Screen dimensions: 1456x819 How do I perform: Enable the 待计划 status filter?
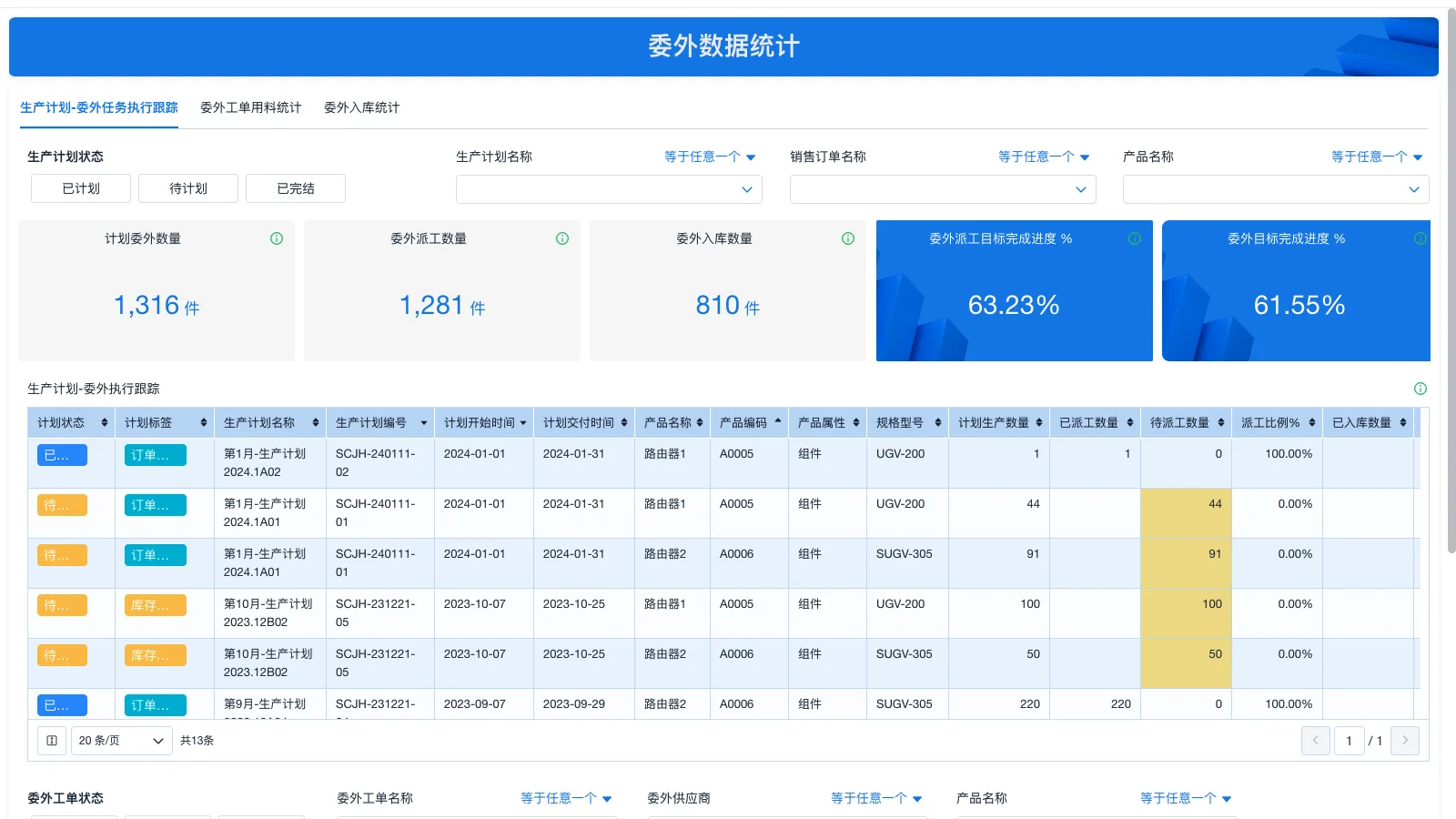(187, 188)
